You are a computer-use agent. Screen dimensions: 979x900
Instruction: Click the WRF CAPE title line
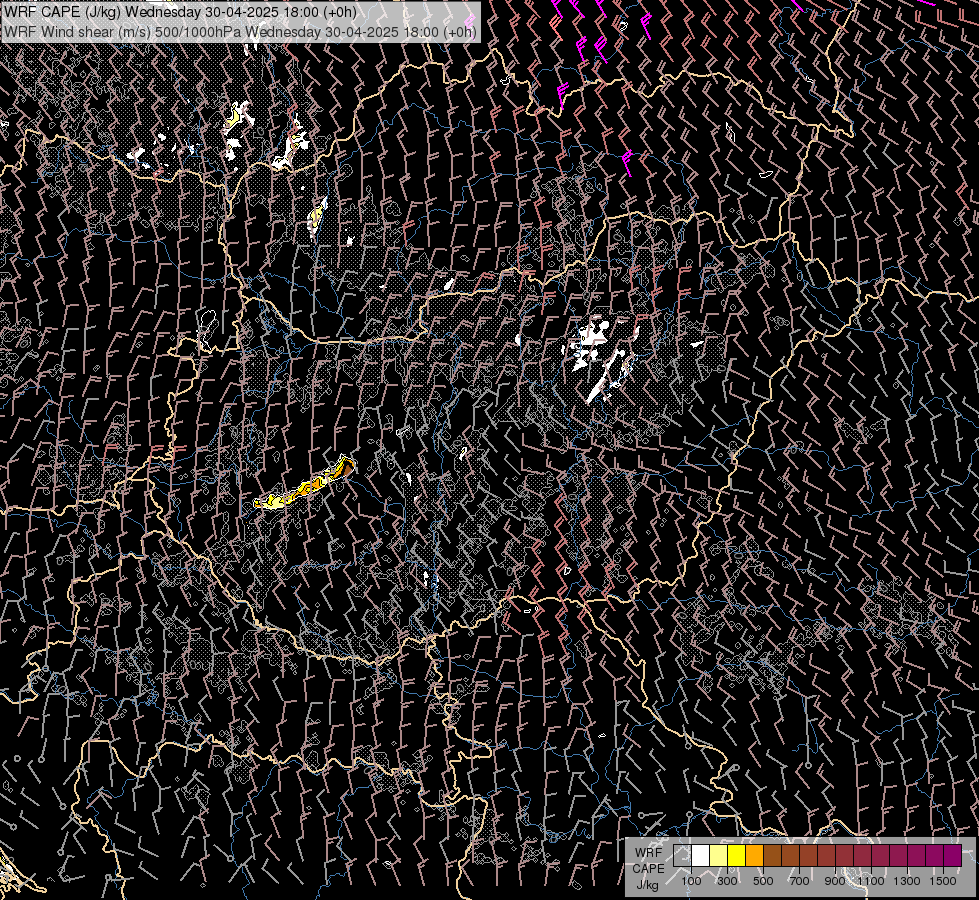point(180,12)
